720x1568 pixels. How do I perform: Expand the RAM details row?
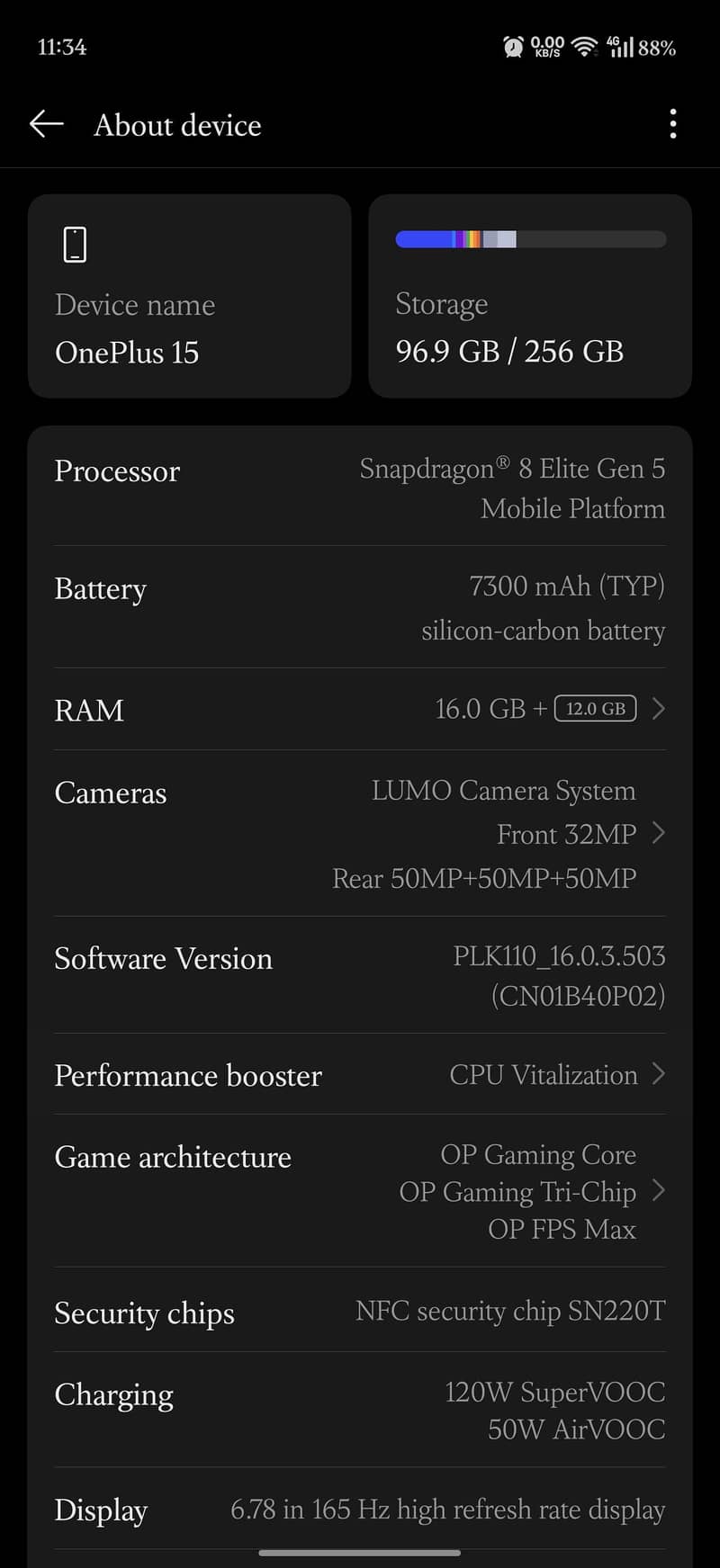coord(658,709)
